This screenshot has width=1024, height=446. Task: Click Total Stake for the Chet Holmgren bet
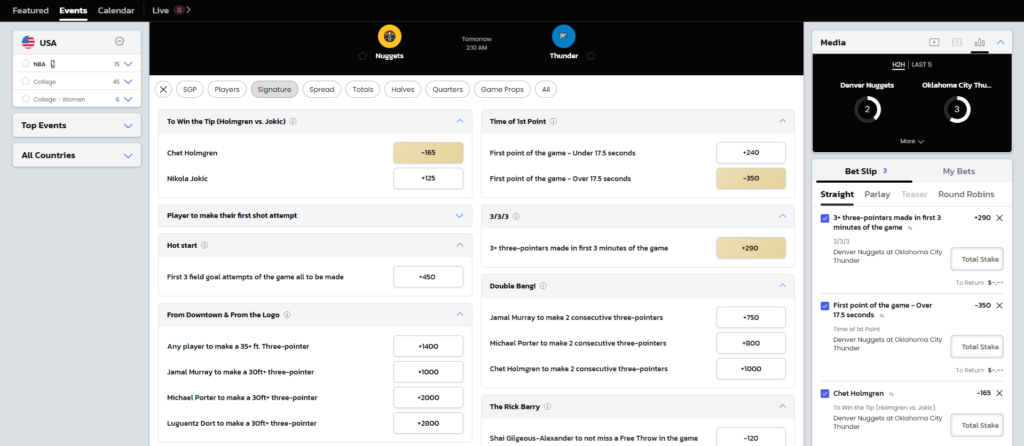coord(976,425)
